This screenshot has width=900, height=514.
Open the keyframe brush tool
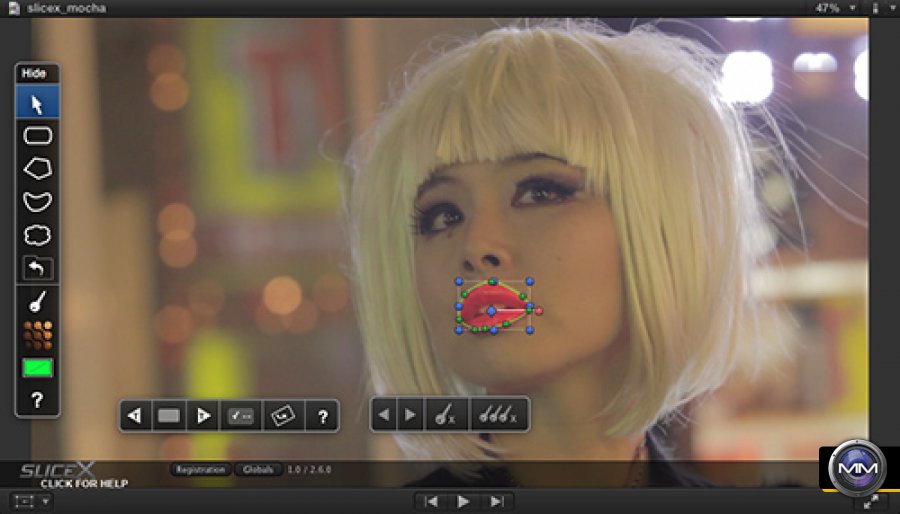pos(37,300)
